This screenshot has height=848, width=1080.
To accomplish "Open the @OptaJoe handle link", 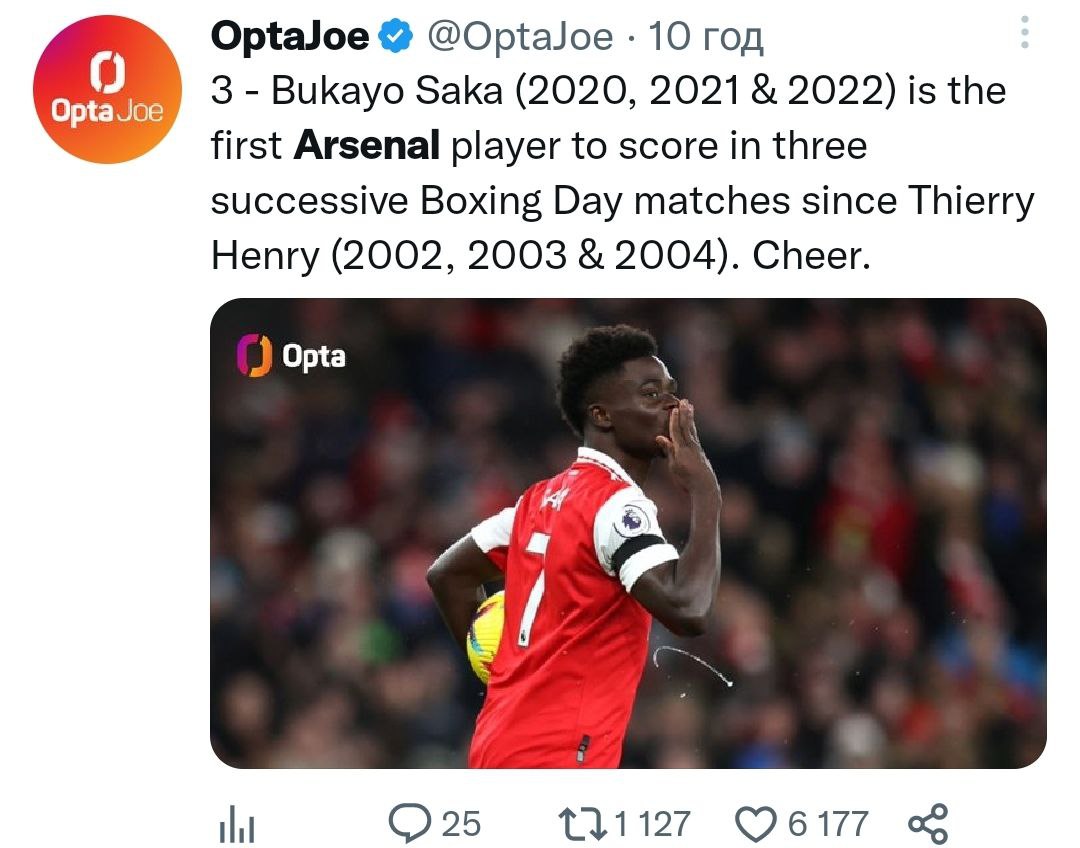I will pyautogui.click(x=520, y=37).
